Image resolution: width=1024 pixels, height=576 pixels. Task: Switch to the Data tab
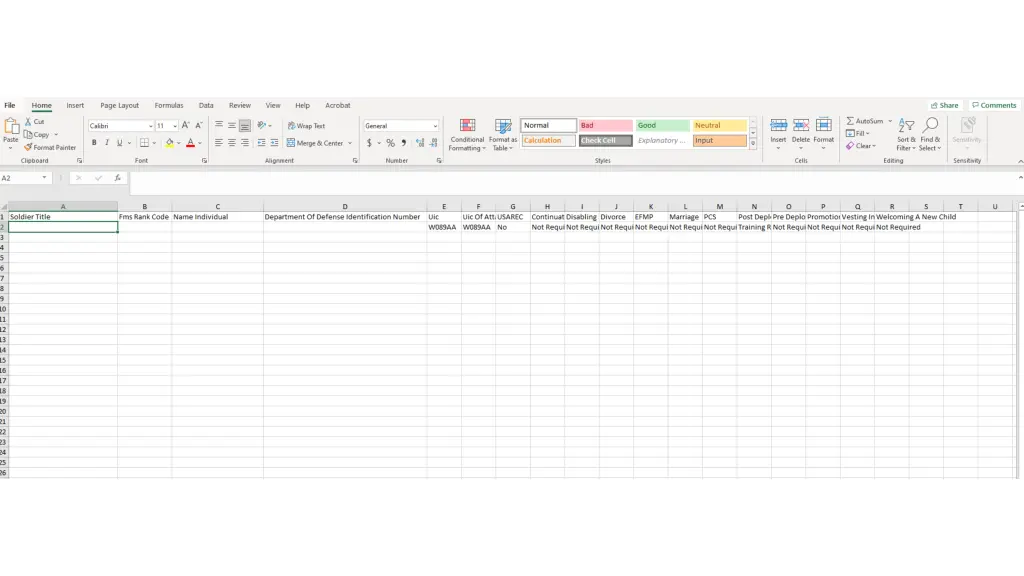coord(206,105)
